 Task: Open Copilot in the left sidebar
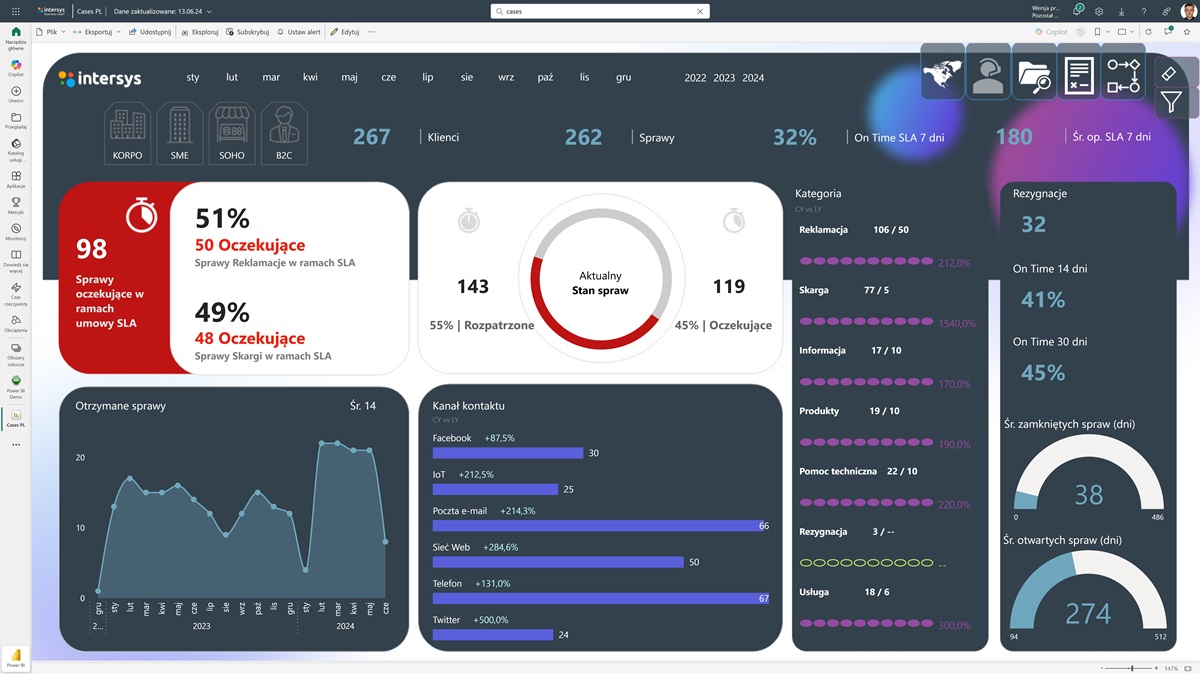tap(16, 66)
